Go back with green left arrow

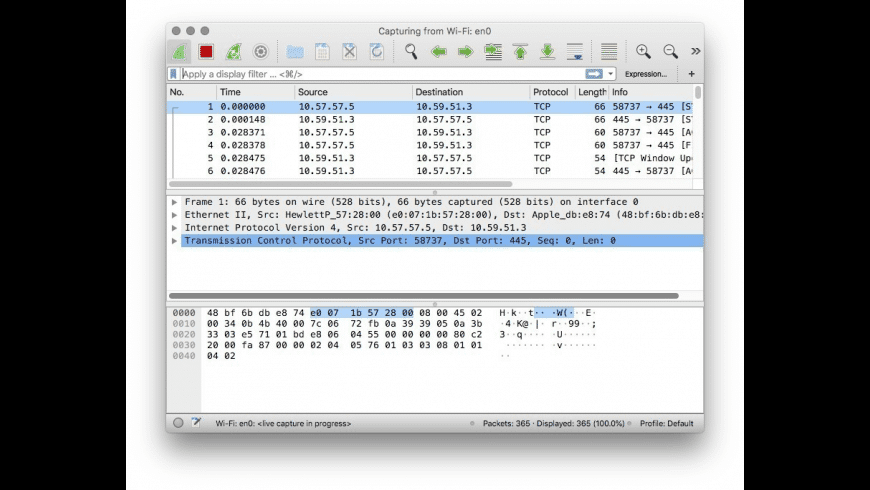pyautogui.click(x=438, y=52)
